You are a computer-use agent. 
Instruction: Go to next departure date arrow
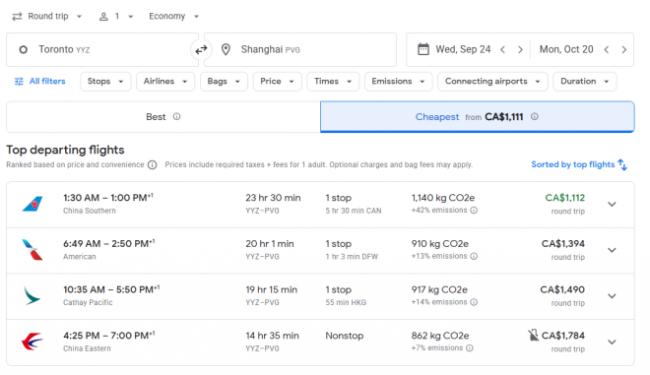point(520,50)
